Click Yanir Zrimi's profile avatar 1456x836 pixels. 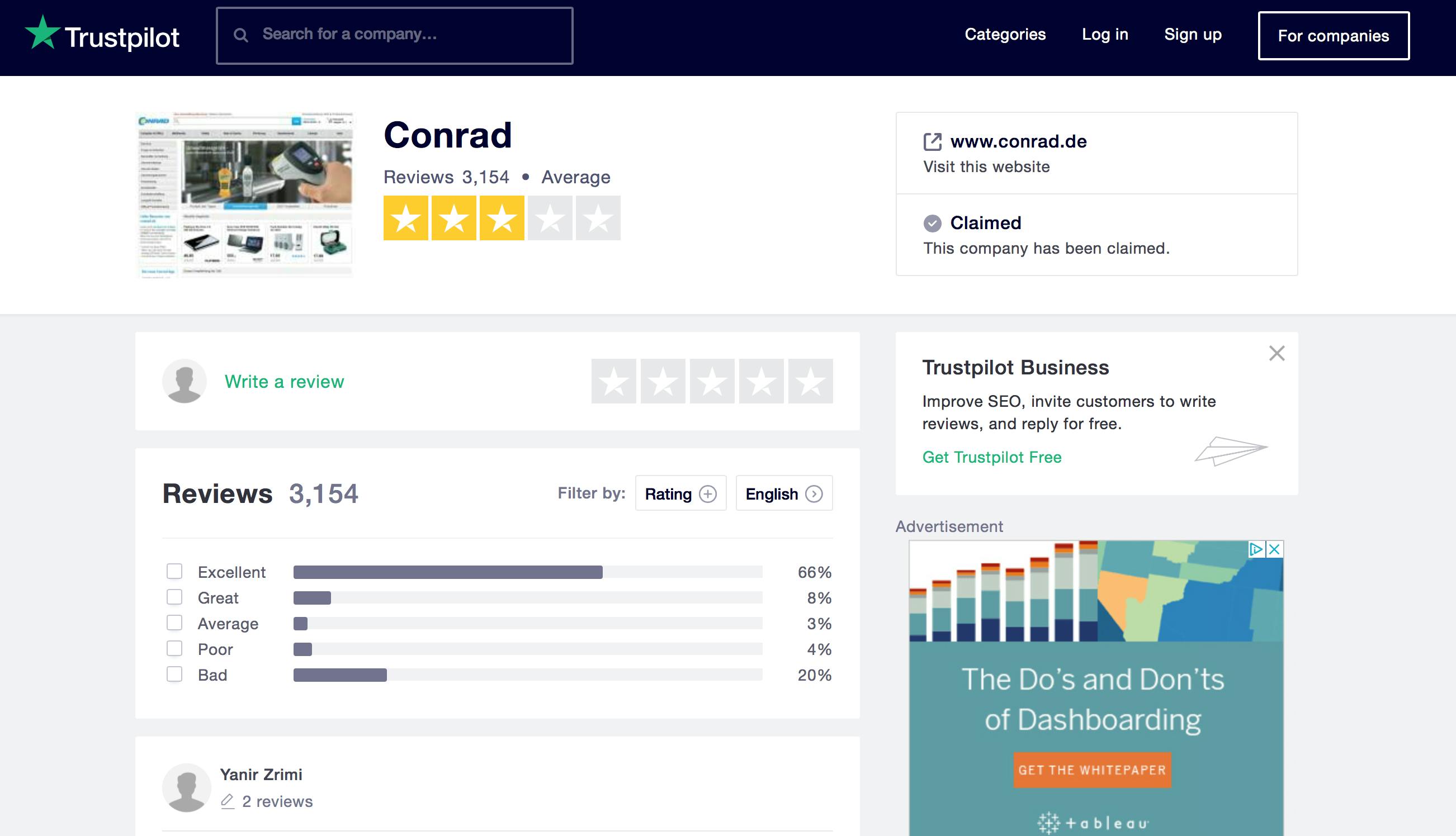click(x=187, y=787)
